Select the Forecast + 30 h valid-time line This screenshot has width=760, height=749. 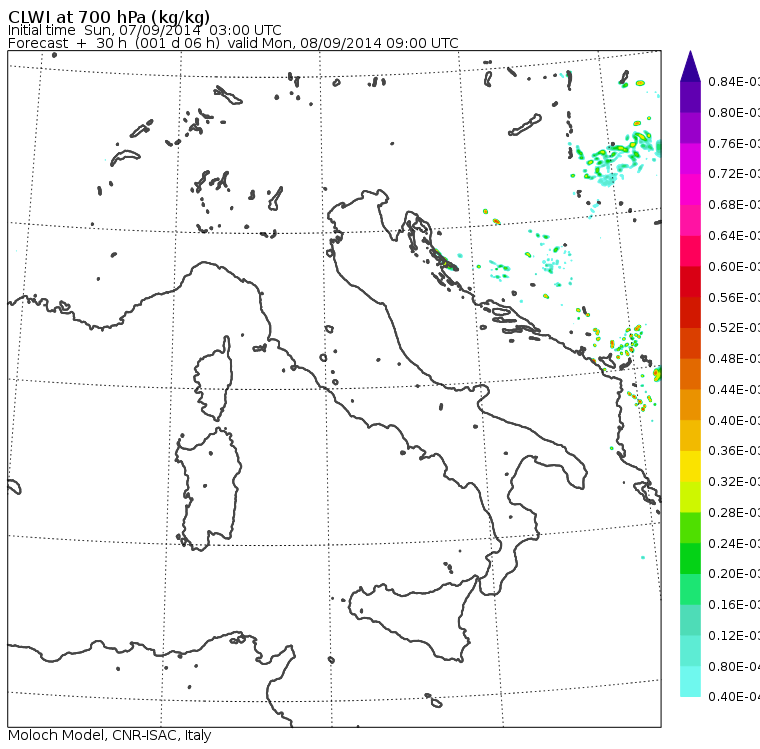tap(233, 43)
